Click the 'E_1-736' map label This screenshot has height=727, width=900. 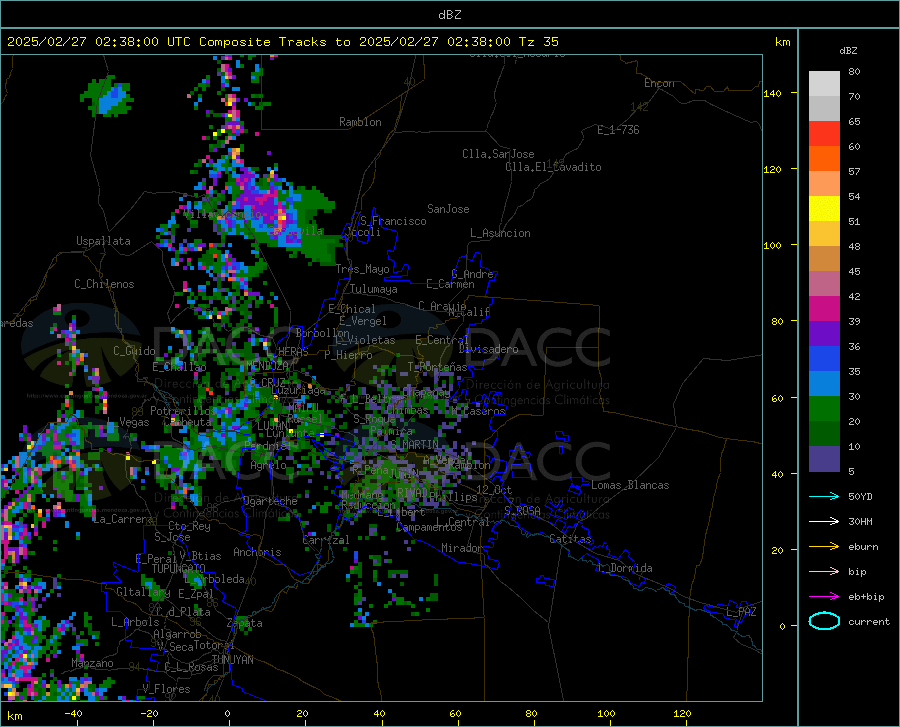(618, 130)
